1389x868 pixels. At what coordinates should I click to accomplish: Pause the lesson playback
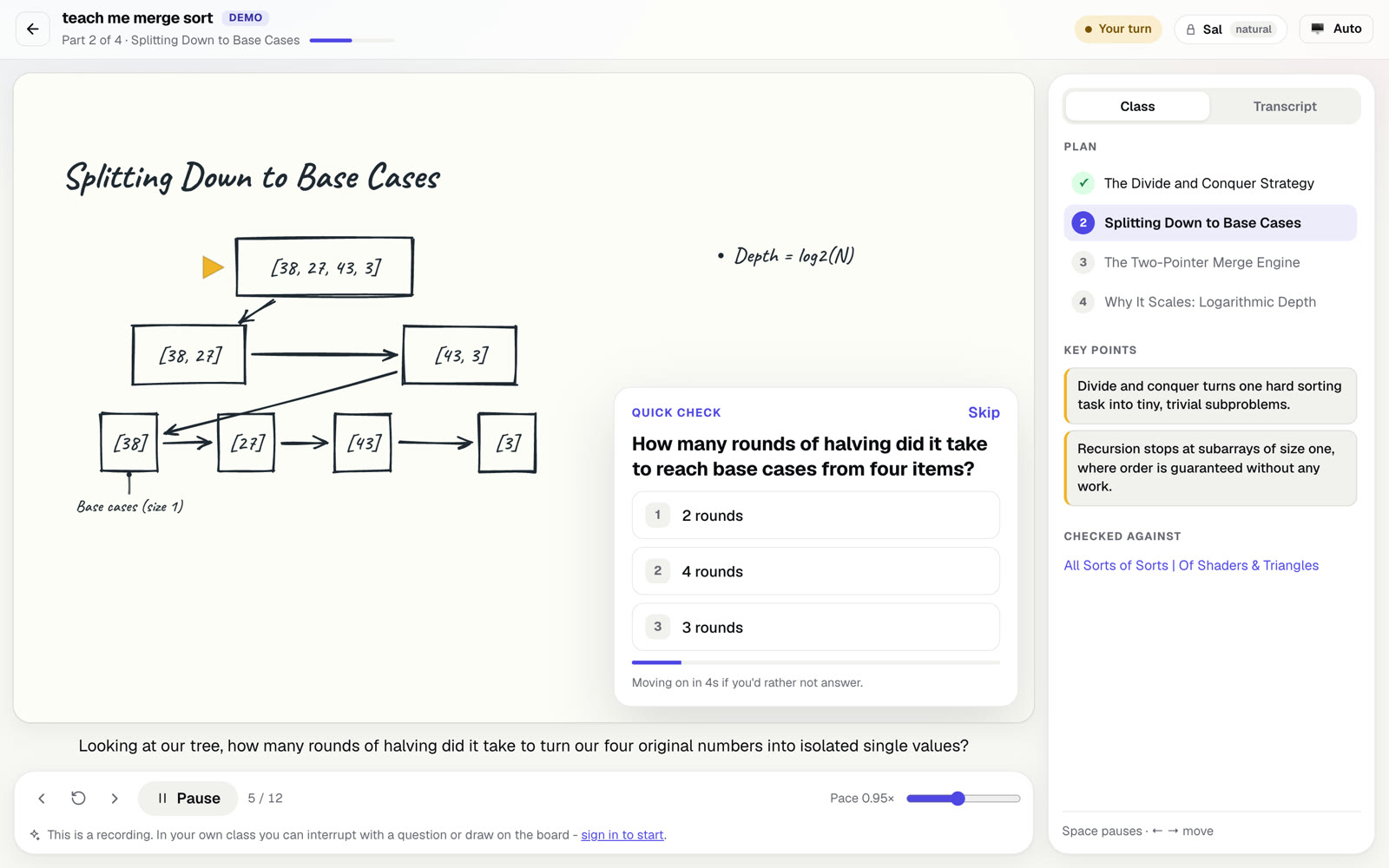coord(188,799)
